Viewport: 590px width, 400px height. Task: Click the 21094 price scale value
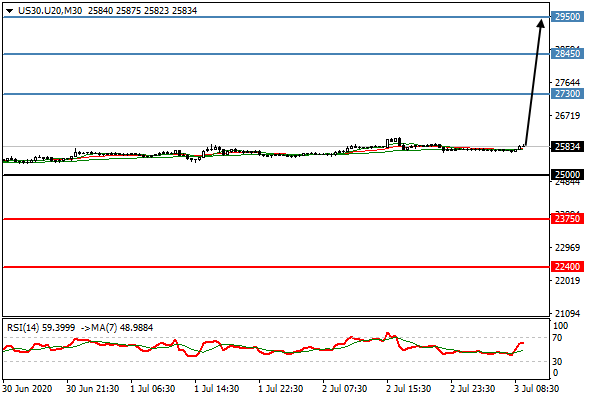567,313
